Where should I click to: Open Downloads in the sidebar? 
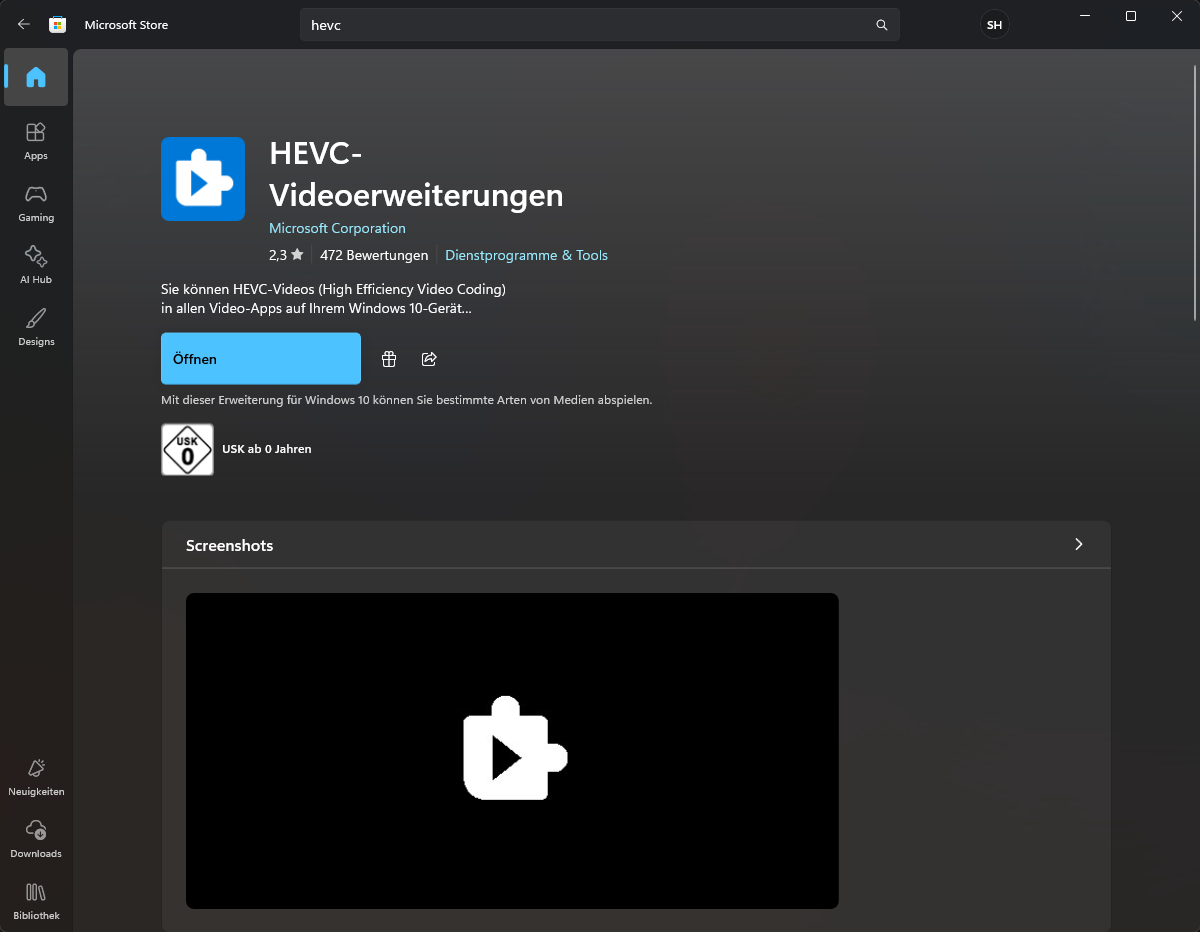[x=36, y=839]
